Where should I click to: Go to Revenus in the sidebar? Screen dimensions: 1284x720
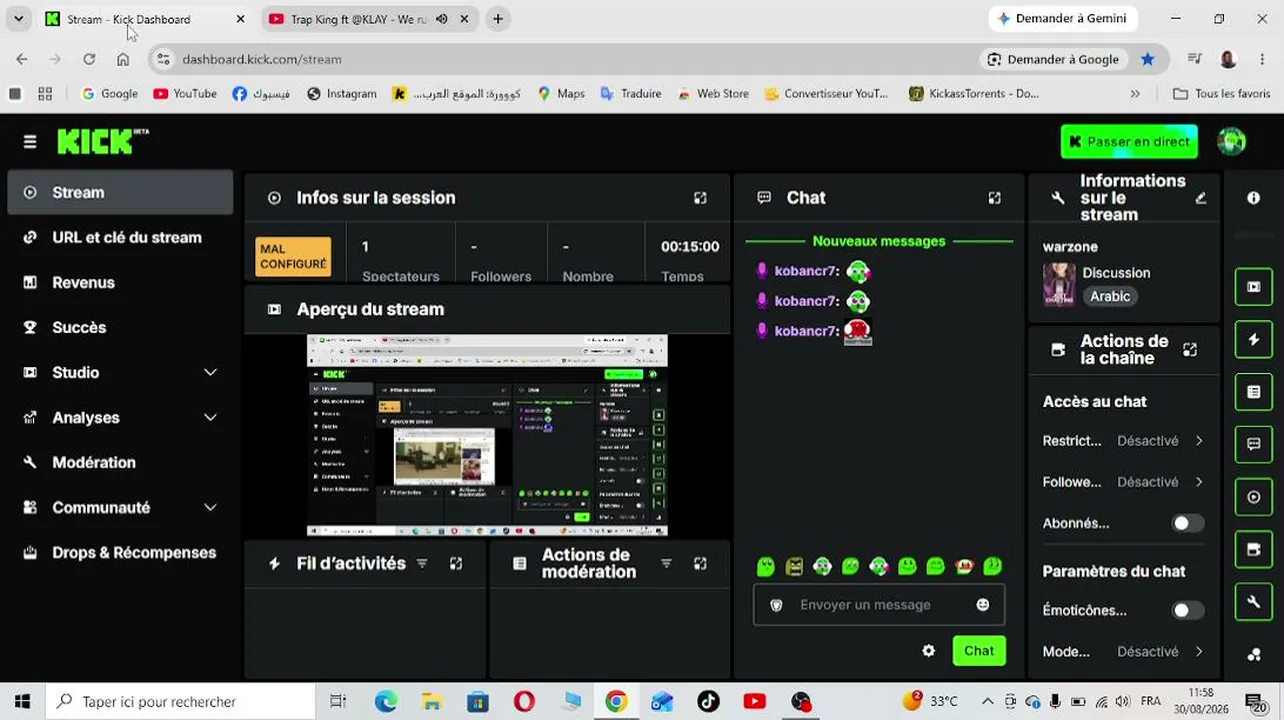pos(120,283)
